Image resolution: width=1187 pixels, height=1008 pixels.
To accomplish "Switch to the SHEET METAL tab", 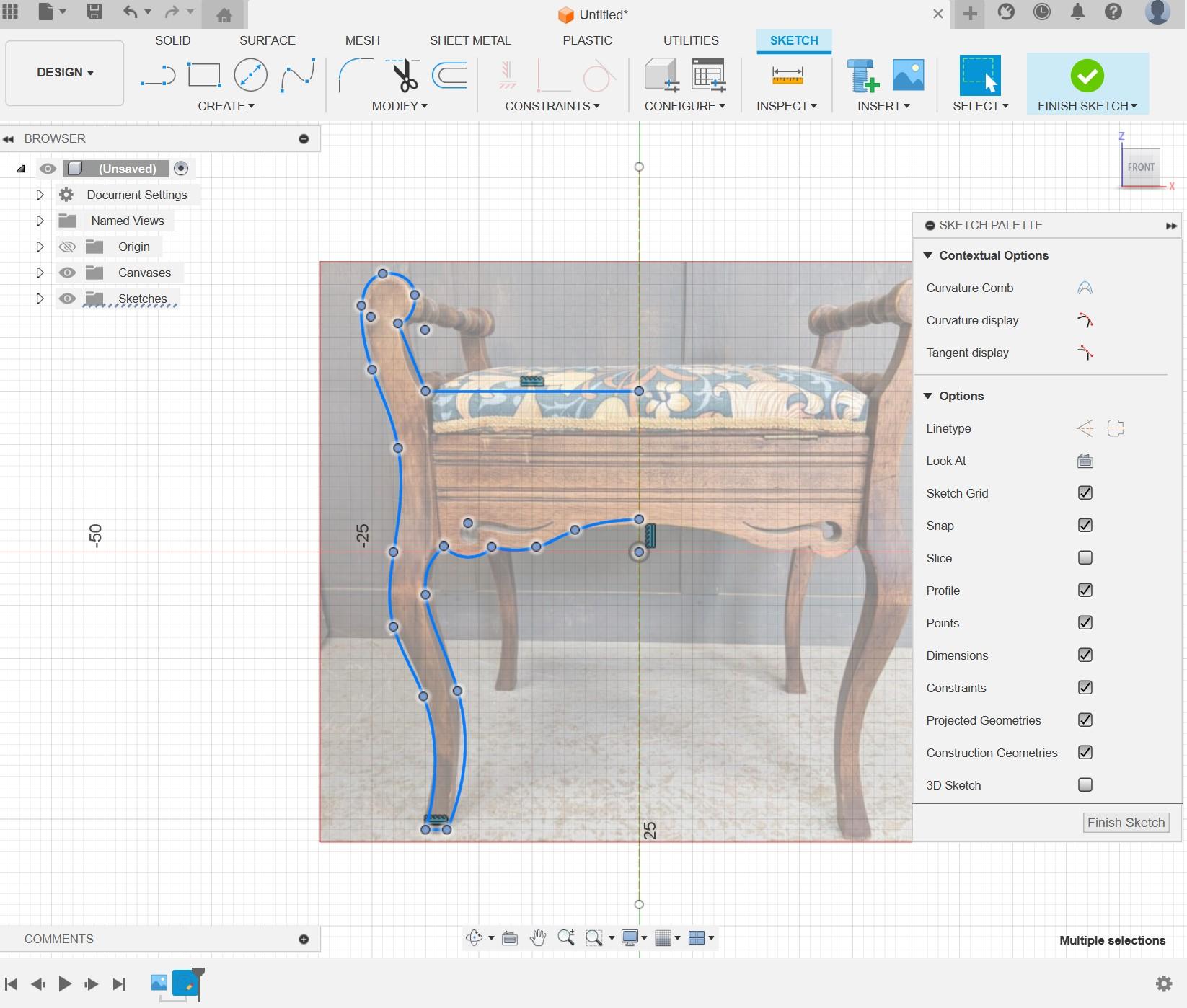I will click(470, 40).
